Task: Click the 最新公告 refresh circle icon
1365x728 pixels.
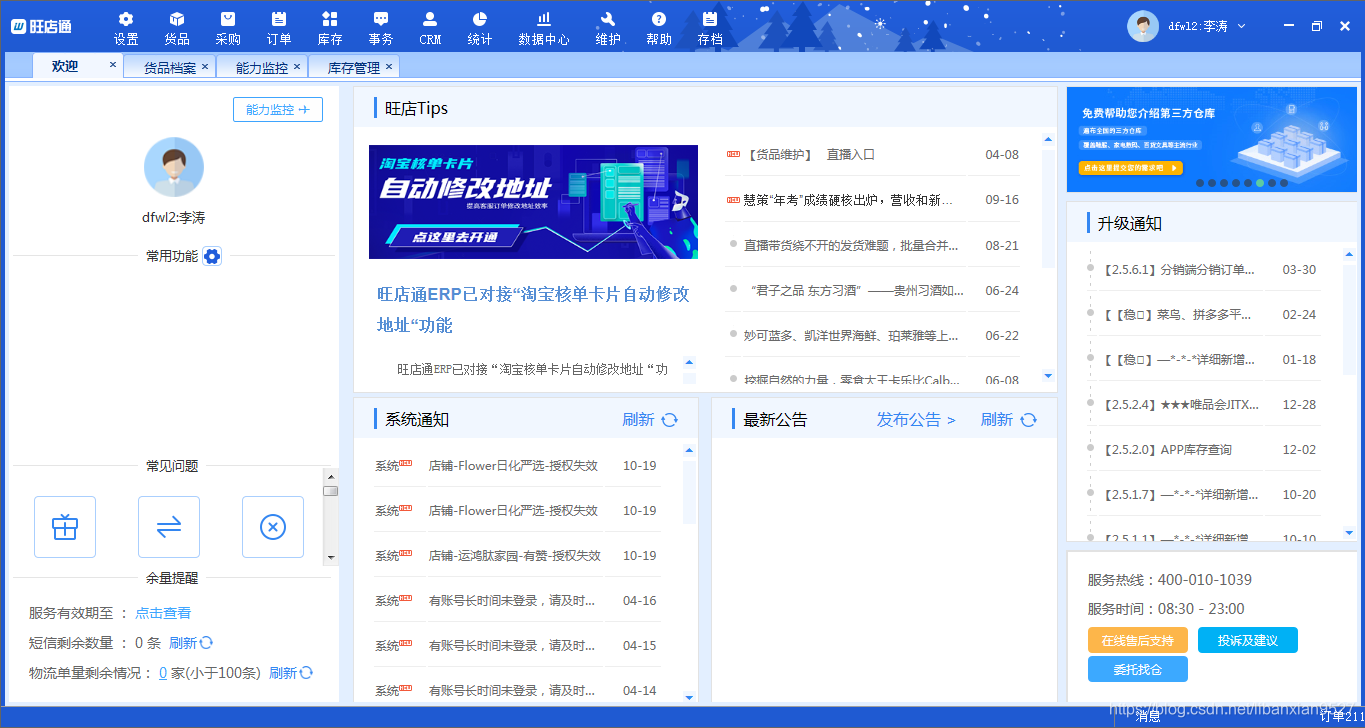Action: (x=1029, y=420)
